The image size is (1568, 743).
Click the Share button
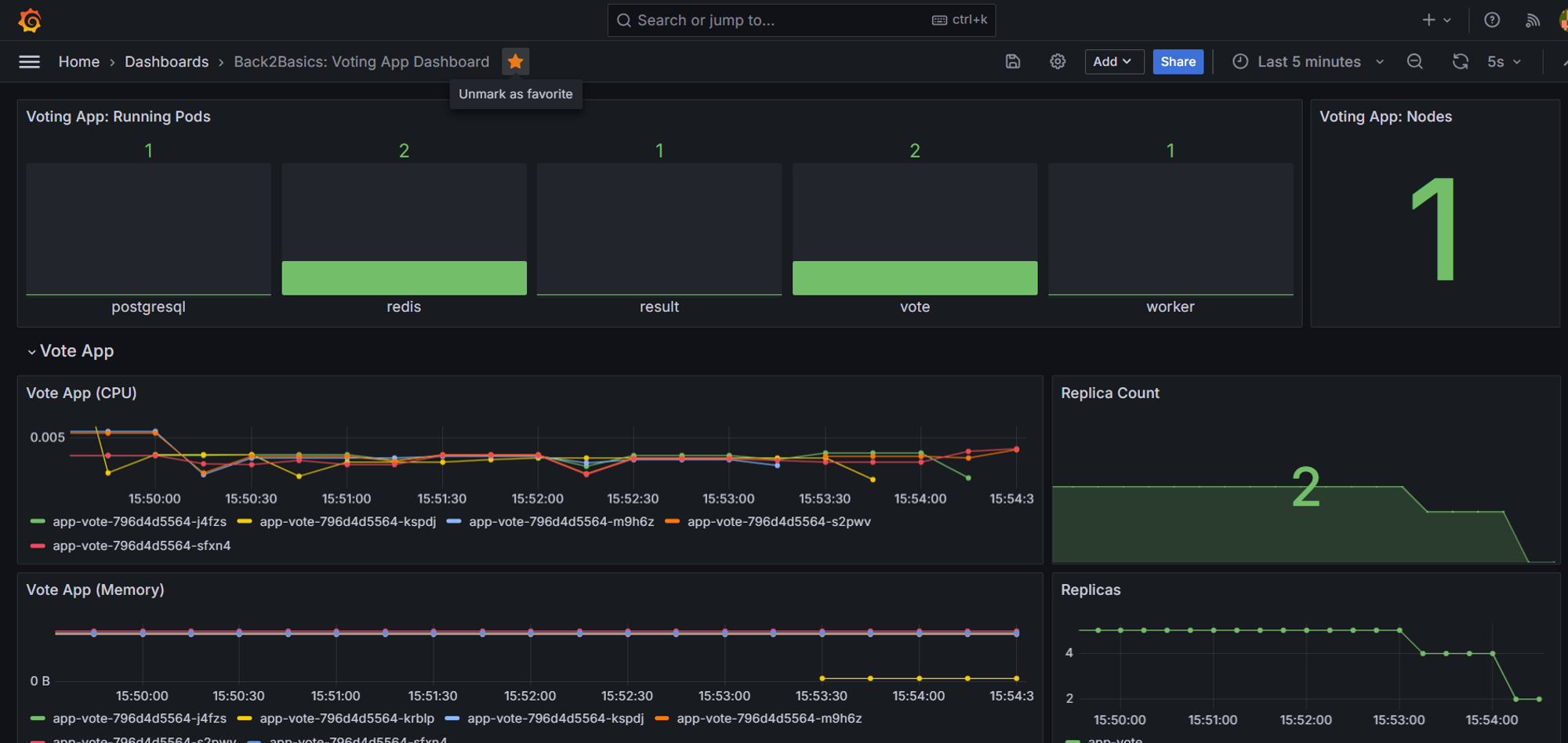[x=1178, y=61]
